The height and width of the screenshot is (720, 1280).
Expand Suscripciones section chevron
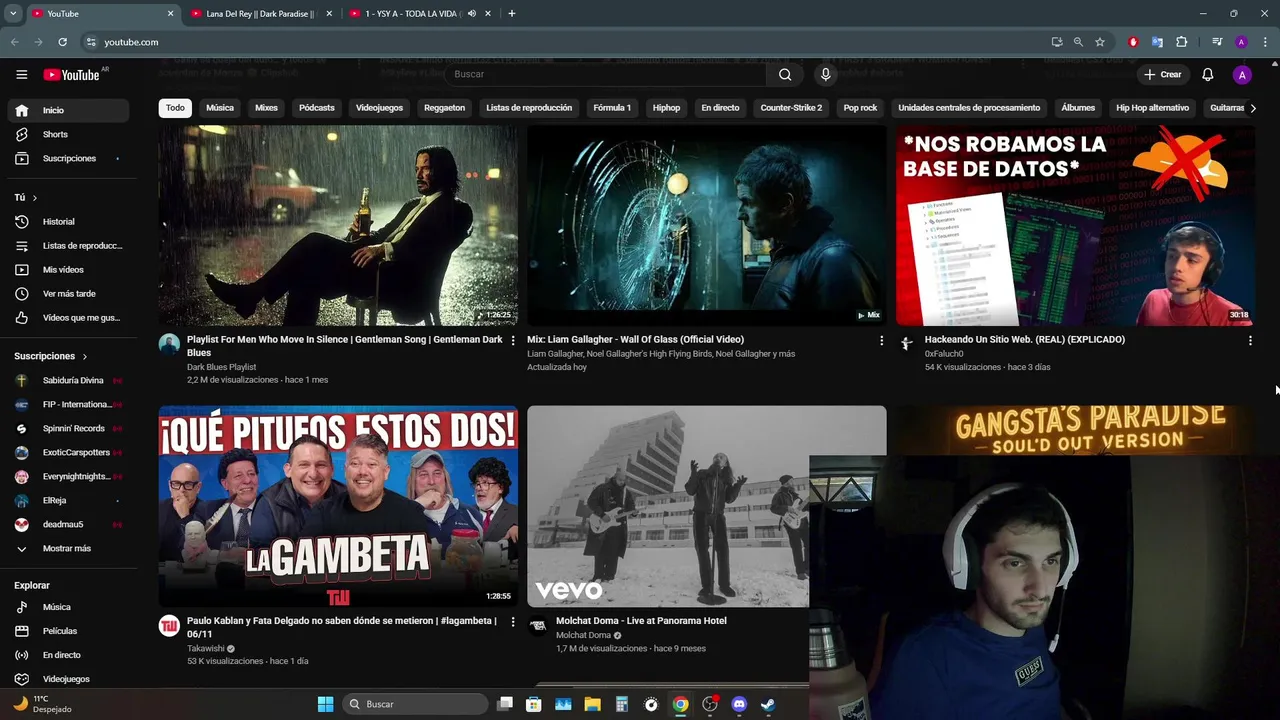coord(84,356)
